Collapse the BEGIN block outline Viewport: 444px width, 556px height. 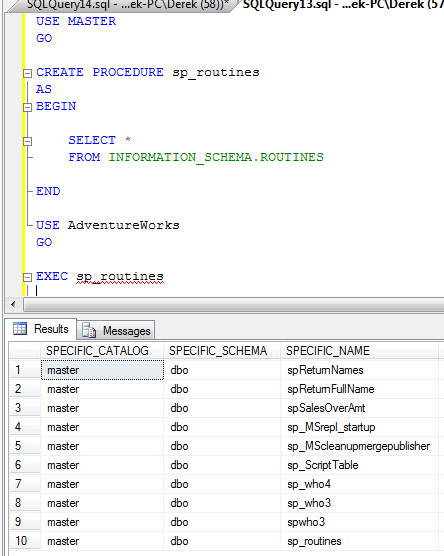[27, 107]
